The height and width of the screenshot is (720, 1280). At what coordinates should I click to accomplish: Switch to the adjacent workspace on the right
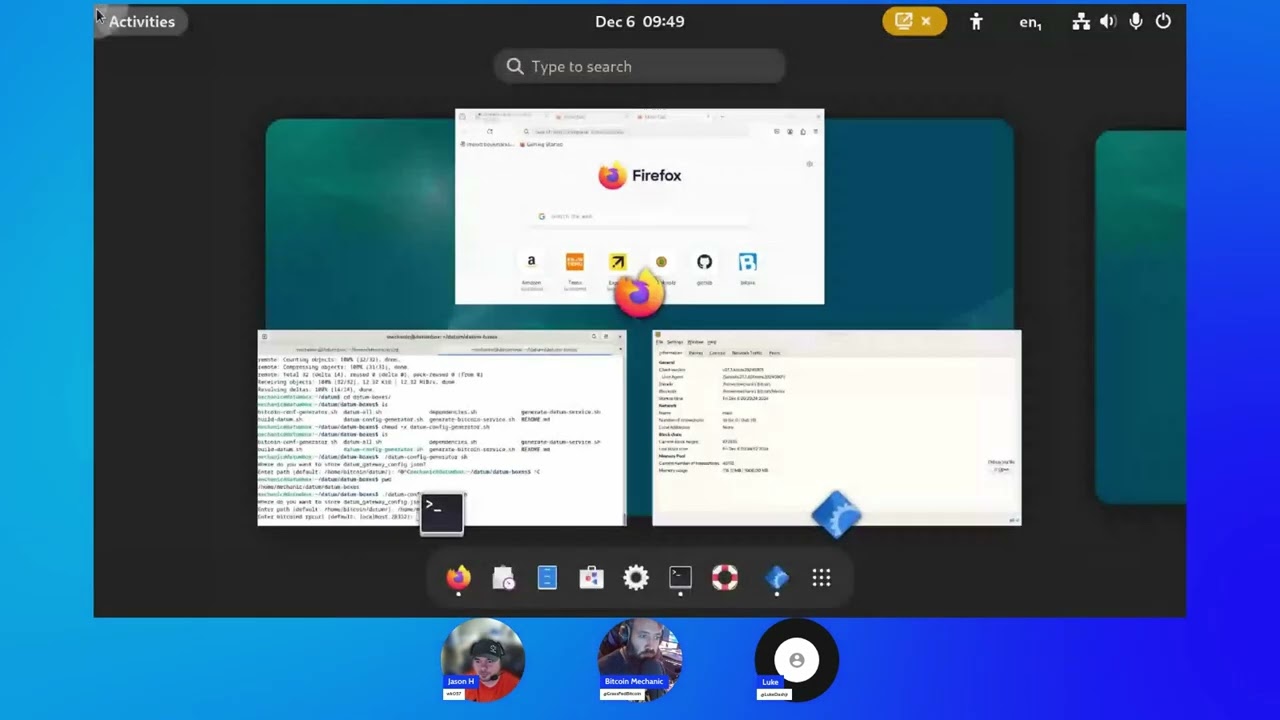pos(1140,317)
